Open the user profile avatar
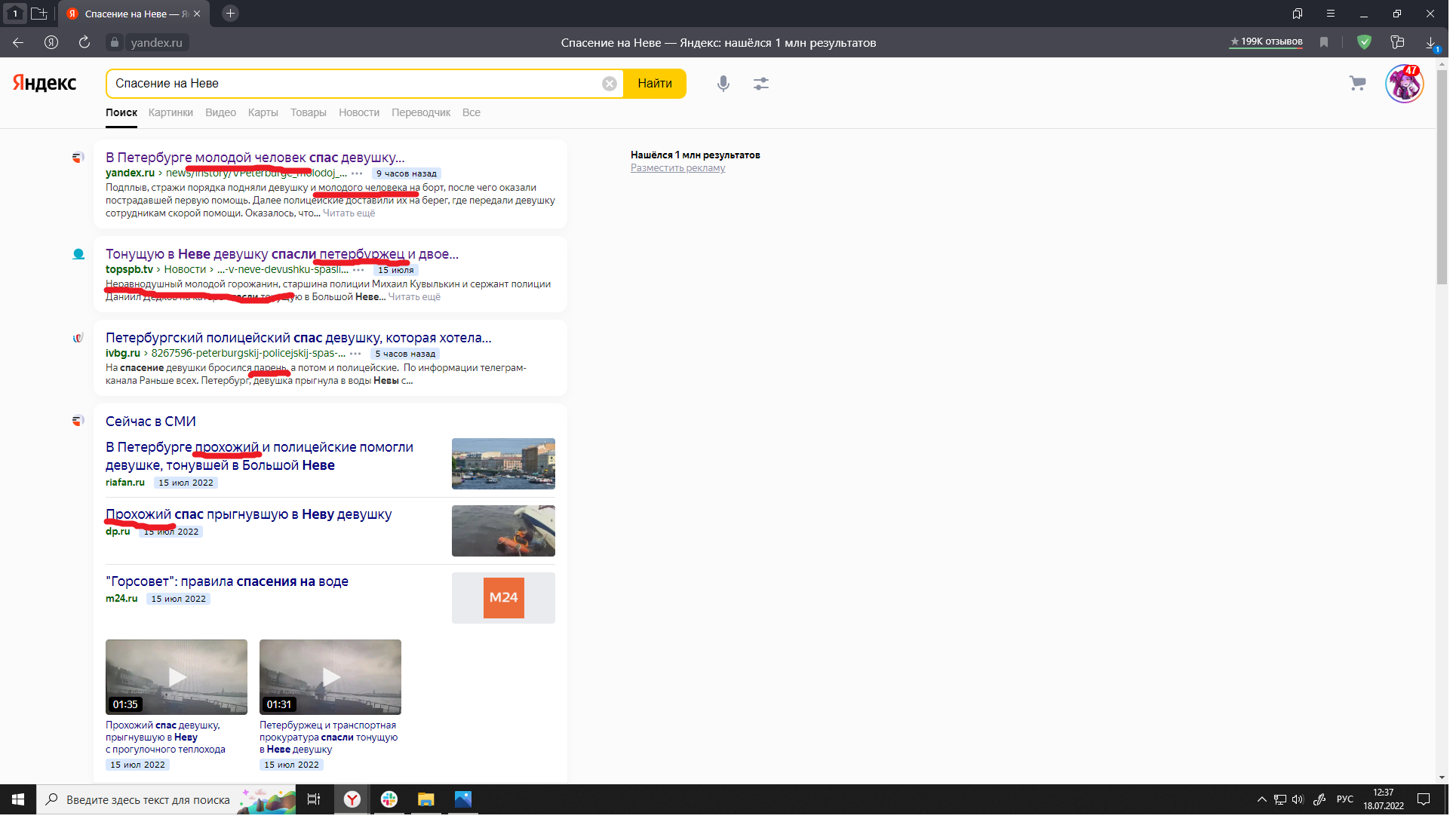 [1404, 83]
